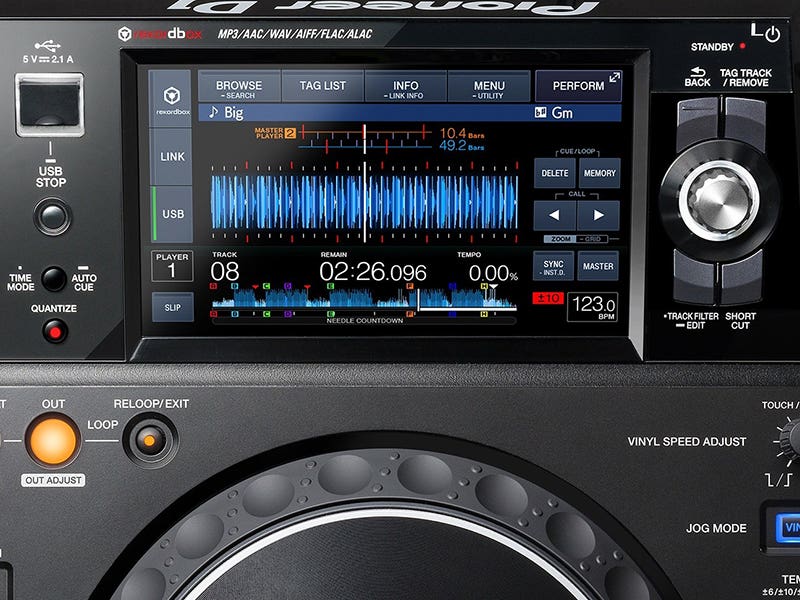Tap the 123.0 BPM readout box
This screenshot has width=800, height=600.
(x=592, y=307)
